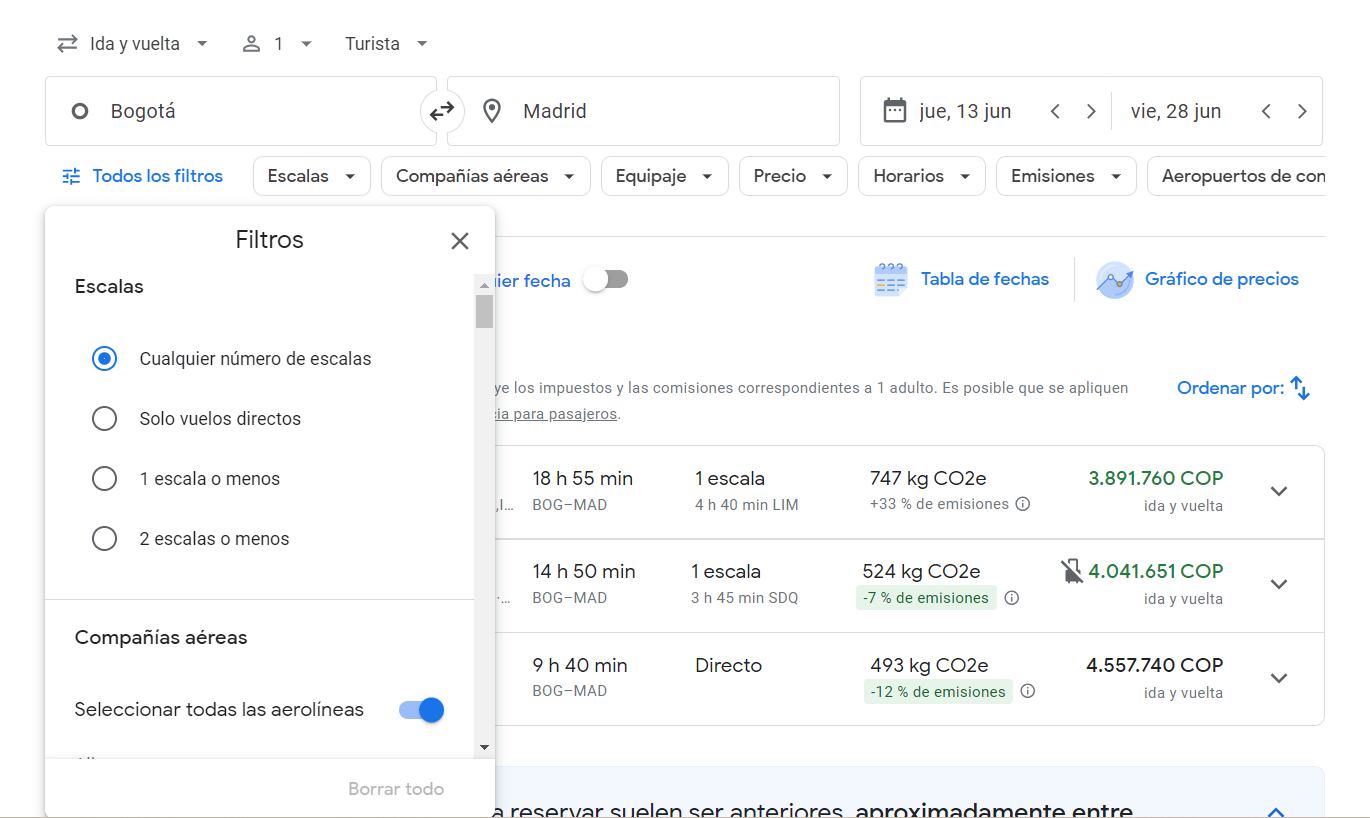This screenshot has height=818, width=1370.
Task: Go to next departure date
Action: [1091, 111]
